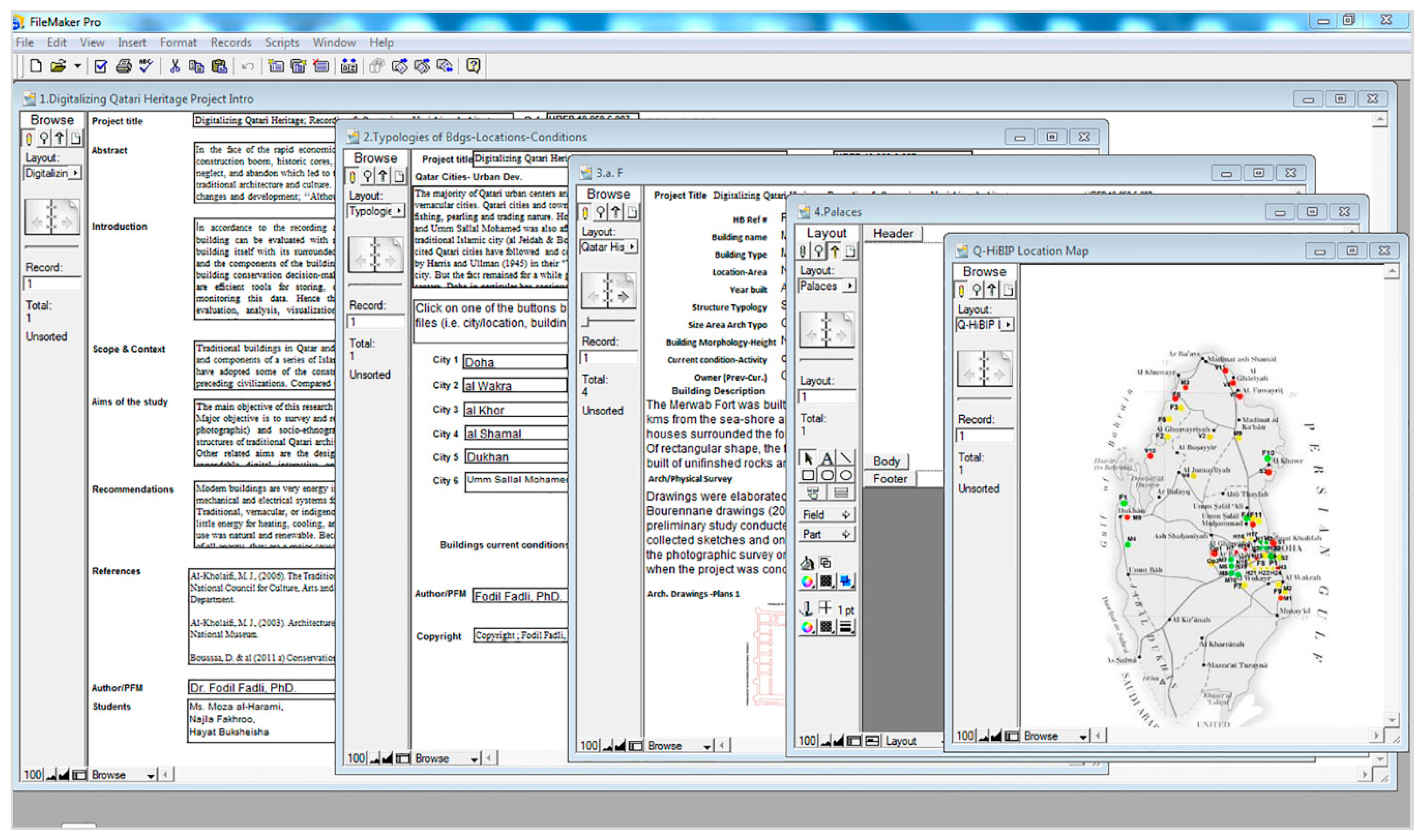Toggle status area in Q-HiBIP Location Map window
The width and height of the screenshot is (1423, 840).
point(1012,736)
